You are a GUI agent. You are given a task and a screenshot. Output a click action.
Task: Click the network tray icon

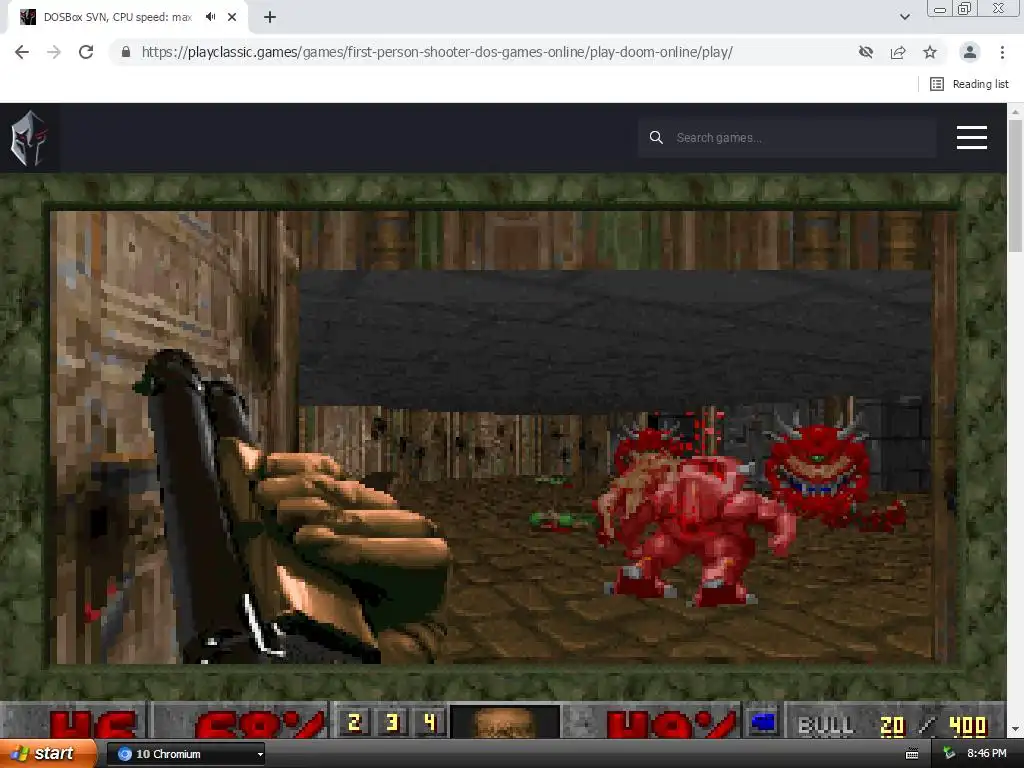coord(949,754)
